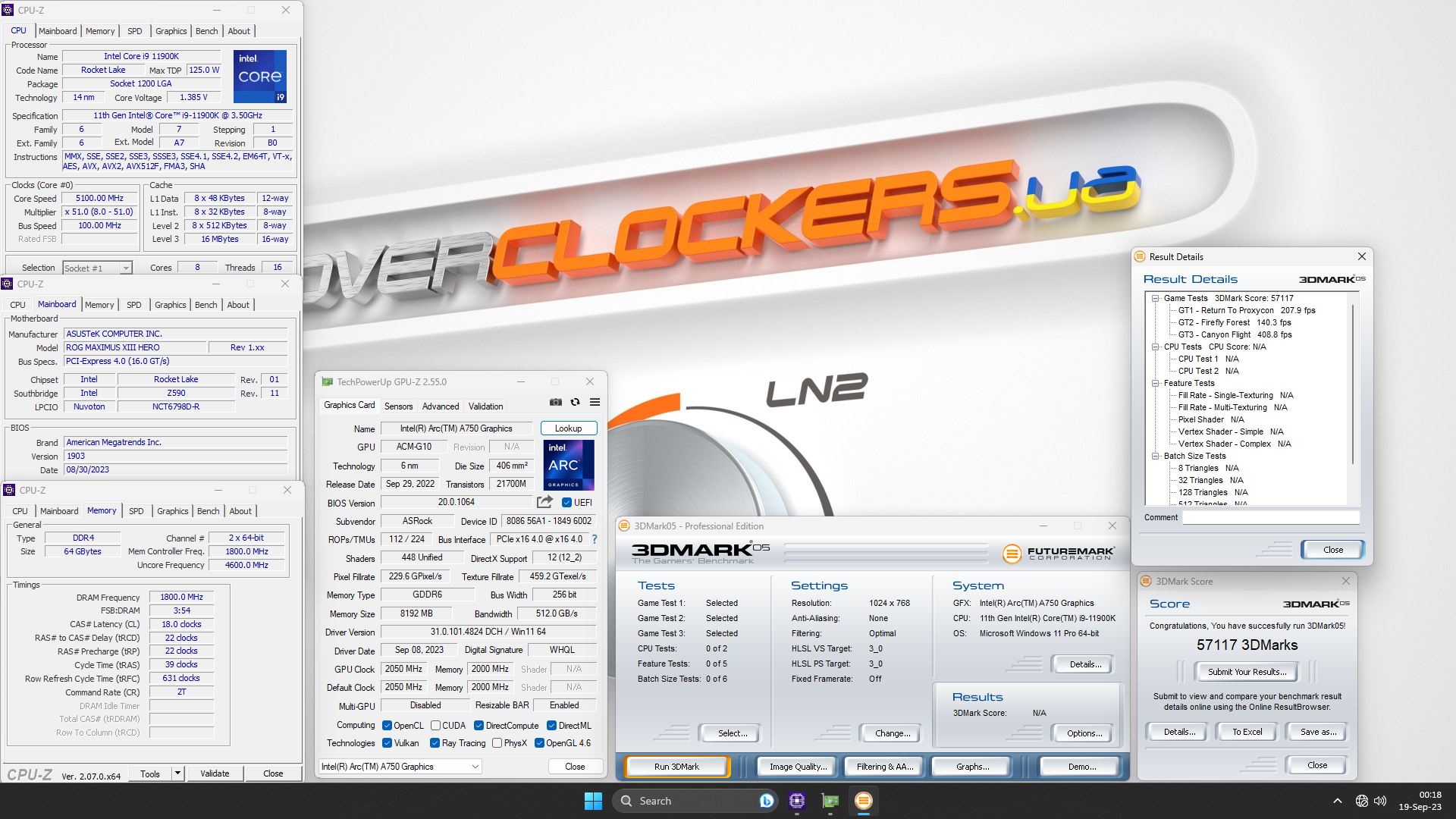Click the Save as button
The height and width of the screenshot is (819, 1456).
(1318, 732)
